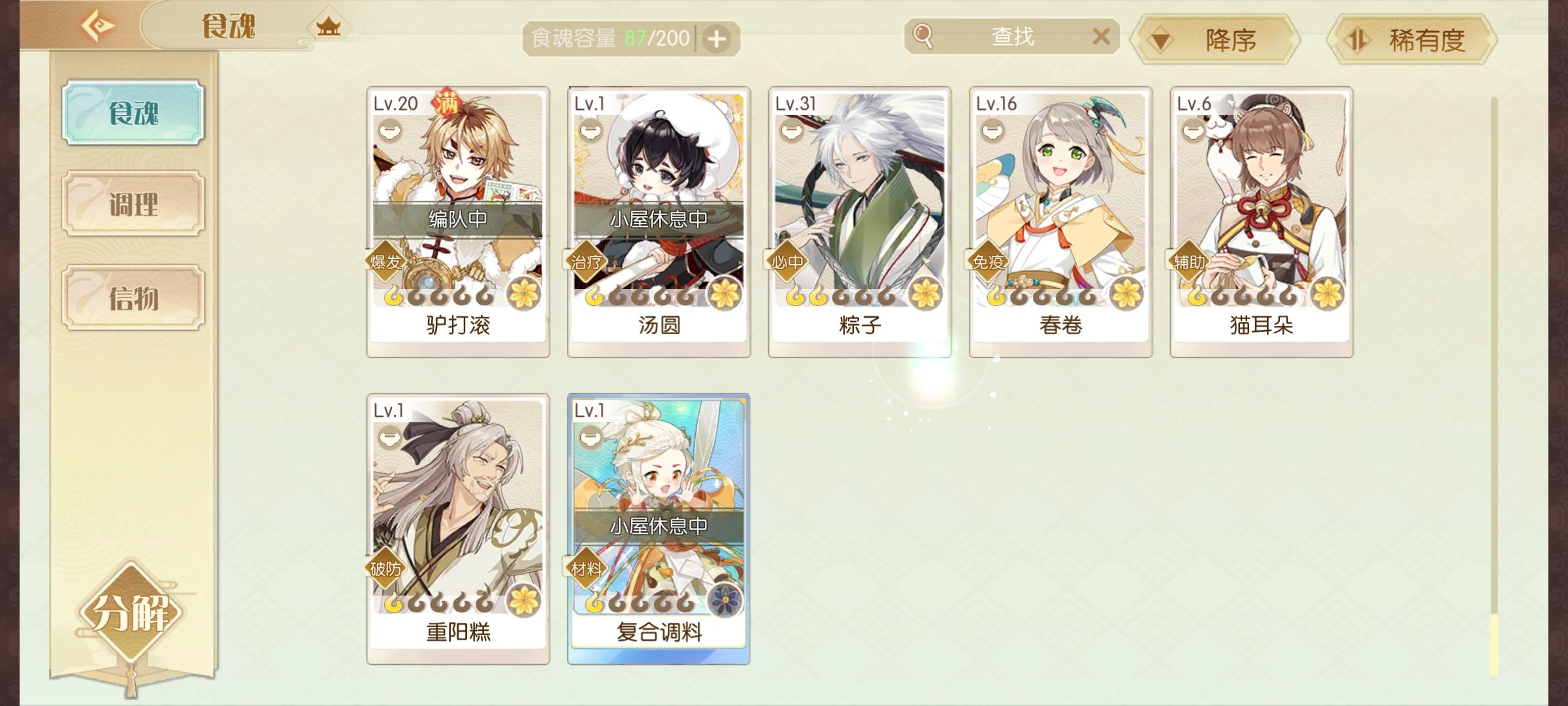Image resolution: width=1568 pixels, height=706 pixels.
Task: Click the 分解 decompose button
Action: (131, 613)
